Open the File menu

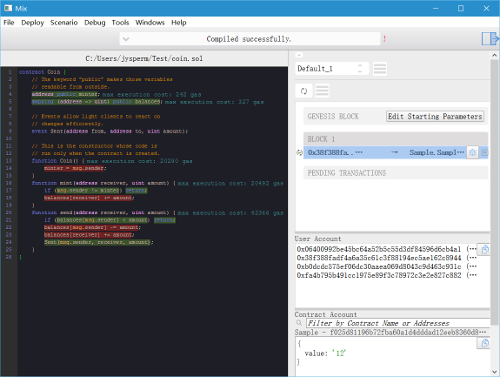(x=9, y=22)
